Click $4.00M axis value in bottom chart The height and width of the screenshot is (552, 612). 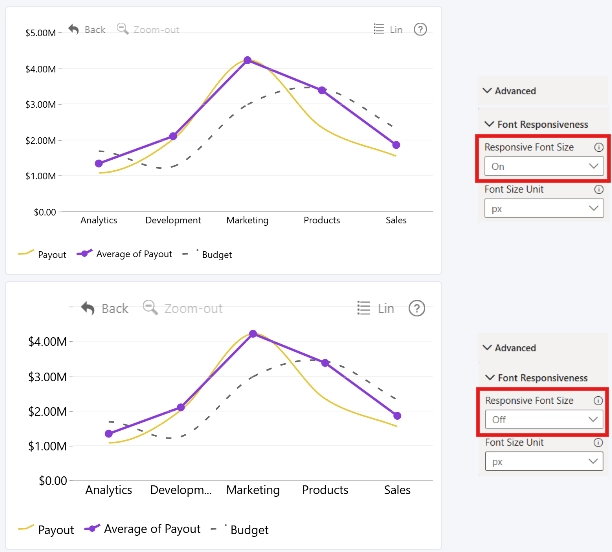47,342
